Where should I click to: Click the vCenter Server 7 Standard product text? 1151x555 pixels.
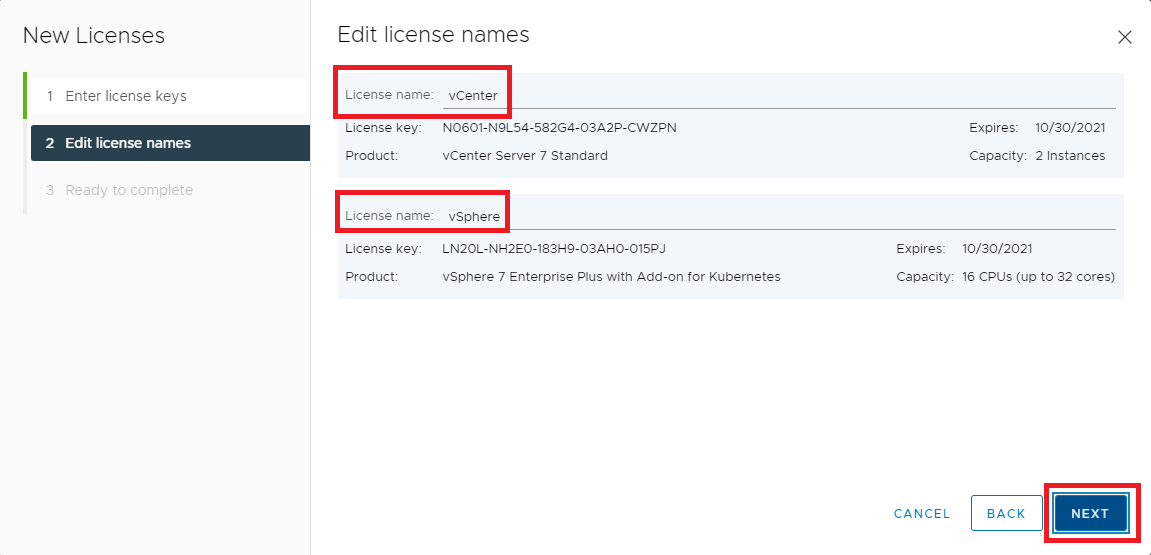[524, 156]
